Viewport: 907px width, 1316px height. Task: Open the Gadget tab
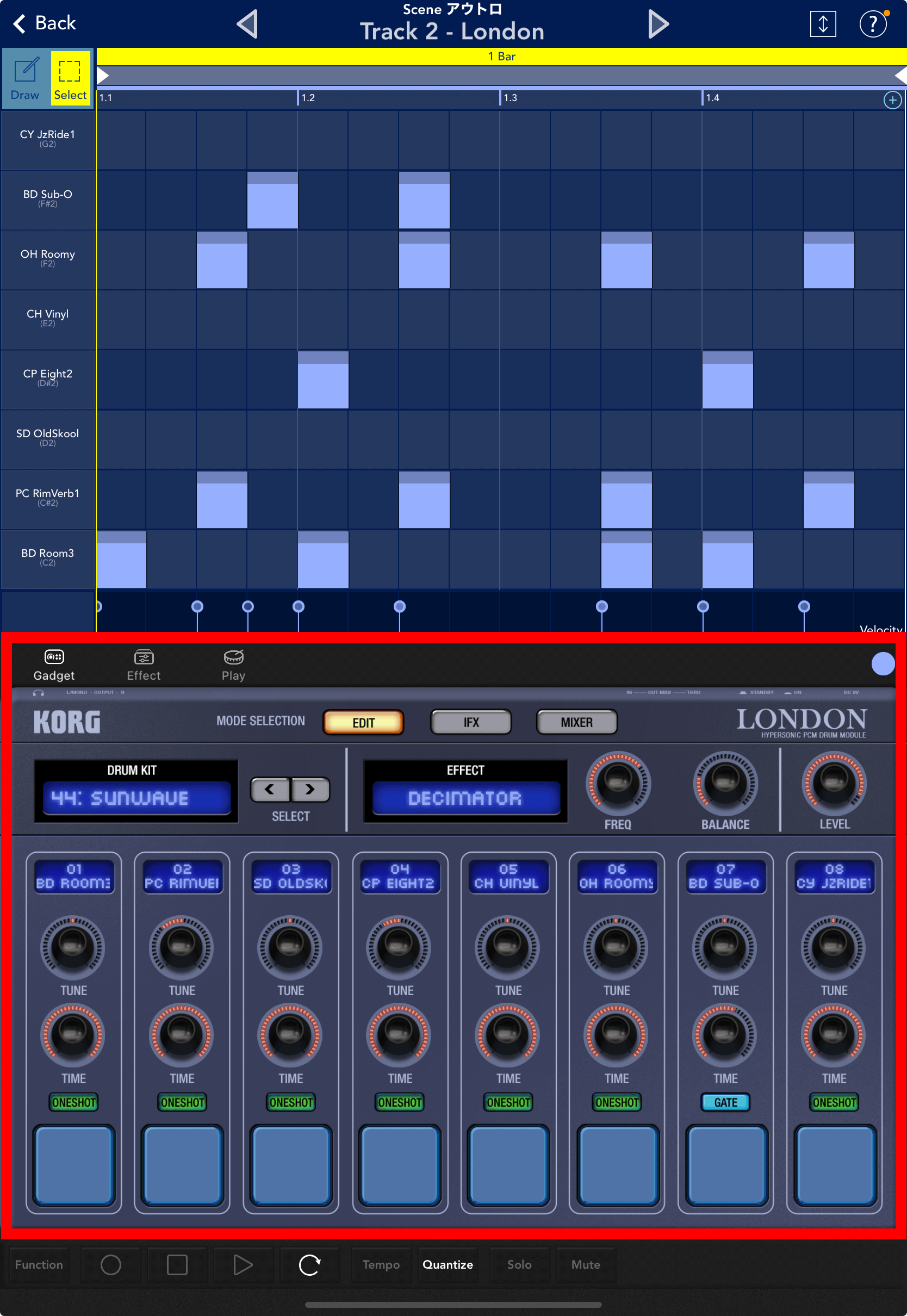pos(54,665)
